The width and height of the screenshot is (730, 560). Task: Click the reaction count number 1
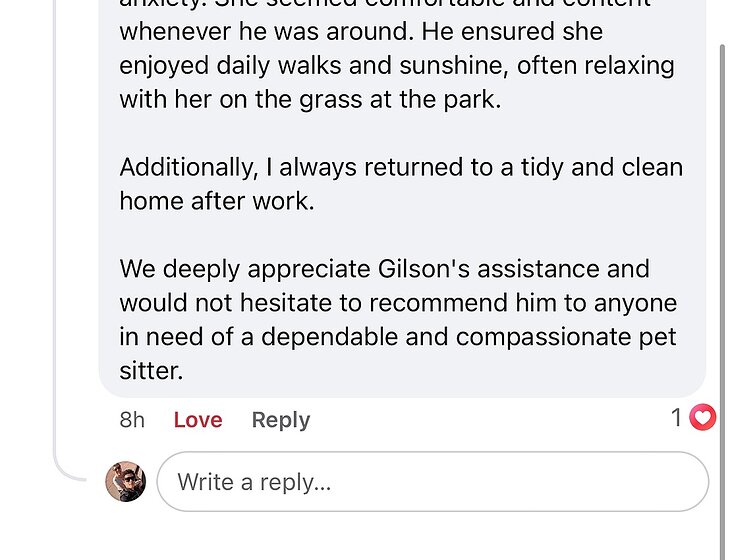(x=677, y=418)
